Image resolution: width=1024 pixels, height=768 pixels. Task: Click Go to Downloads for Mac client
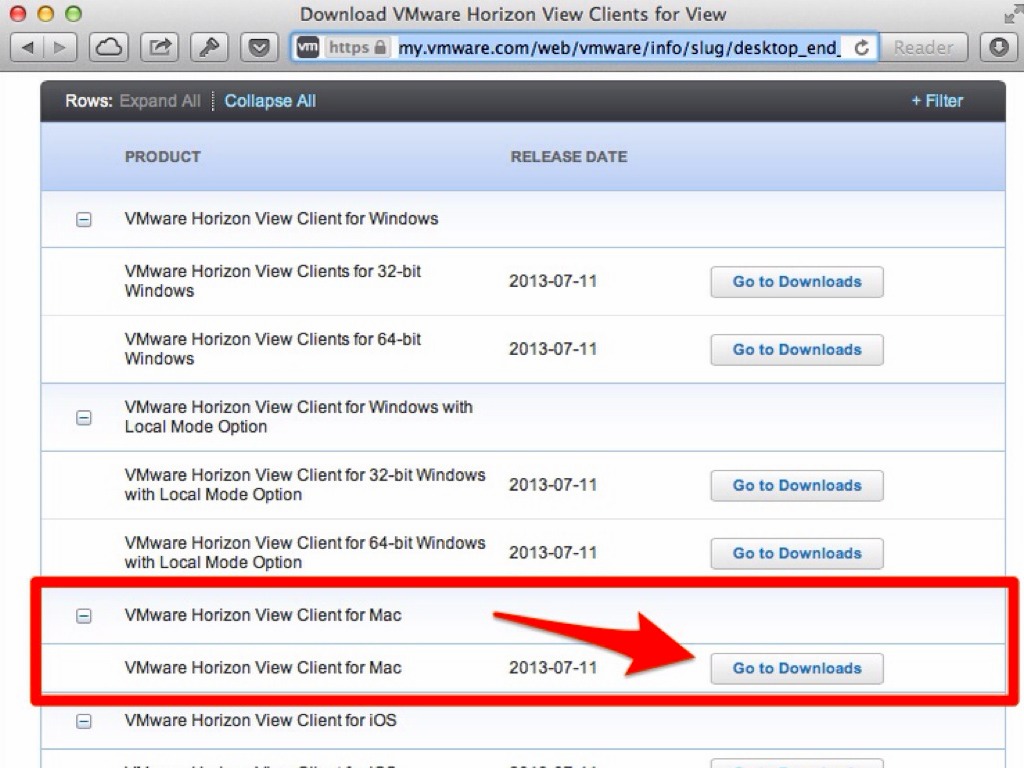796,668
